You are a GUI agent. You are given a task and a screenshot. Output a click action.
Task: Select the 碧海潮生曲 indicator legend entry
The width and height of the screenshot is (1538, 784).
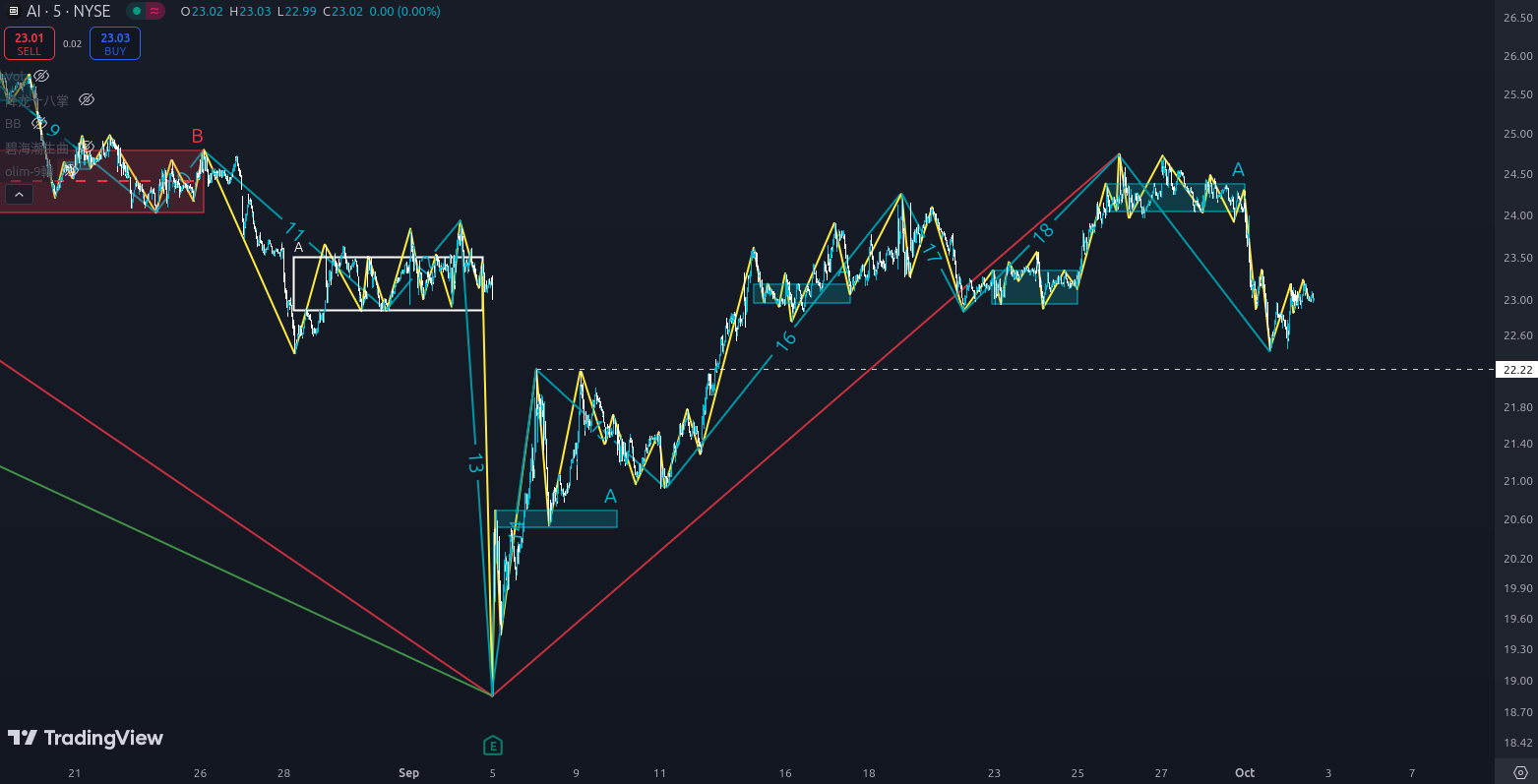[x=36, y=148]
